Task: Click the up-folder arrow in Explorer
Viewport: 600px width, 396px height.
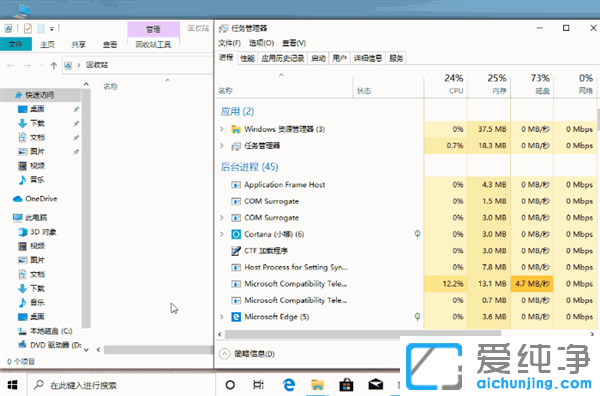Action: pyautogui.click(x=54, y=65)
